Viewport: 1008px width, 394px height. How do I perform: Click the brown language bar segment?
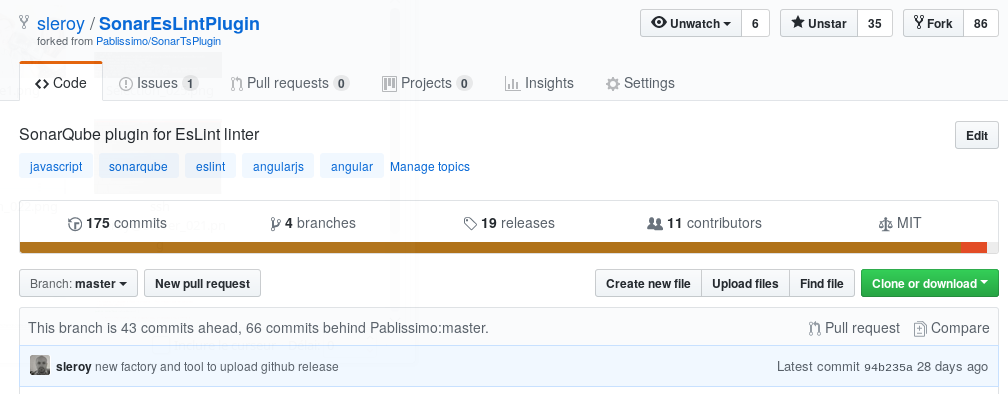pos(490,247)
